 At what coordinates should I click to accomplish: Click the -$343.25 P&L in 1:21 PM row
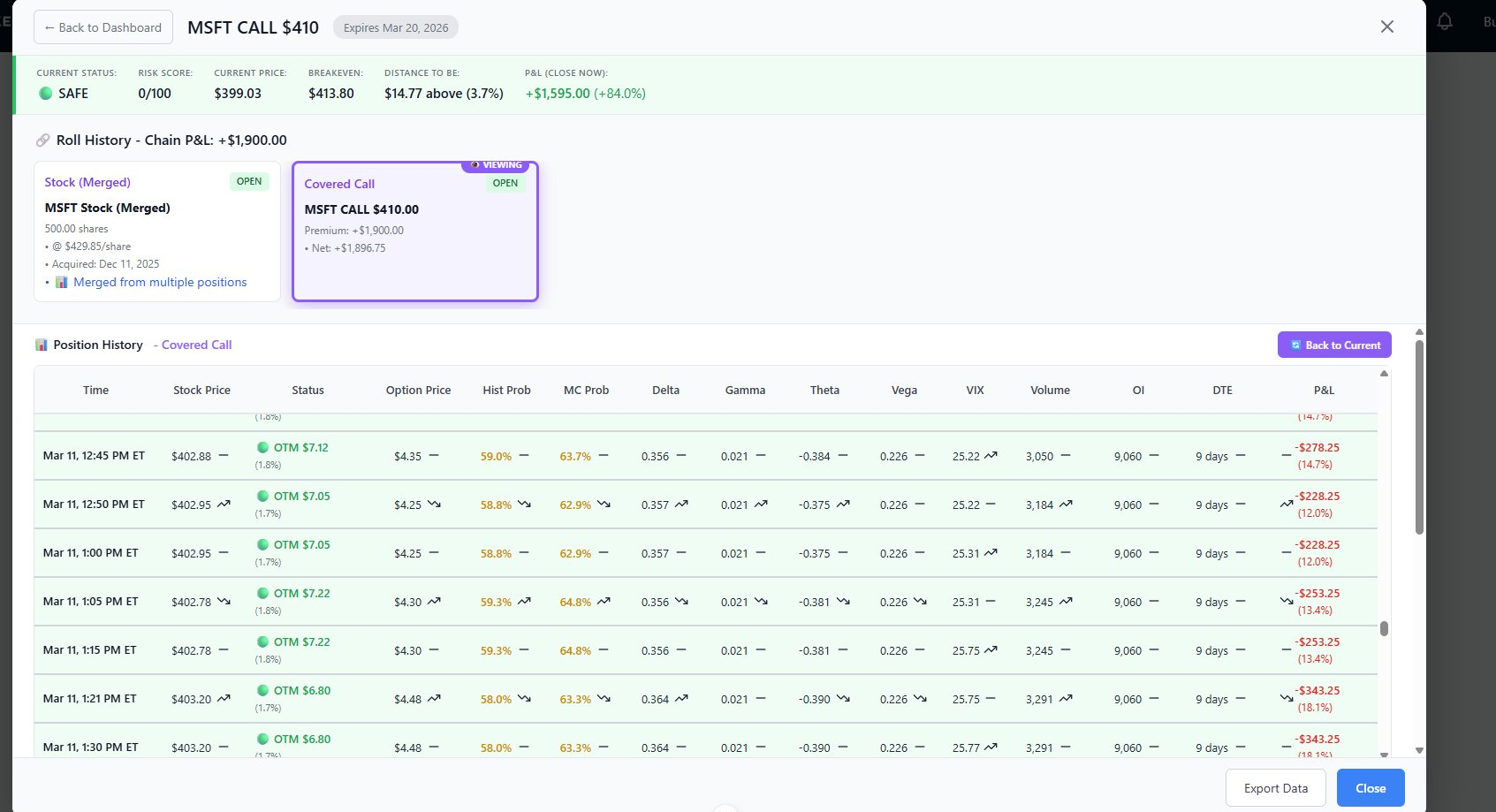click(1318, 690)
